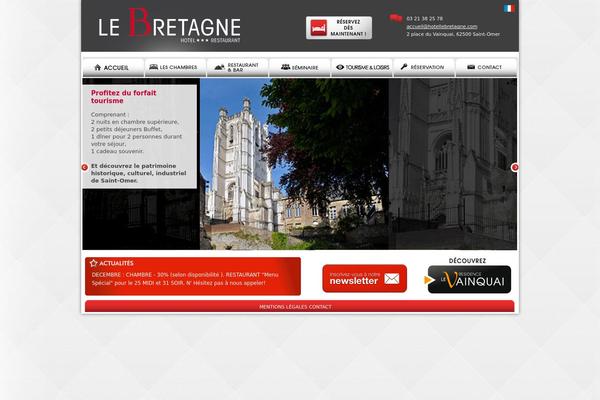Click the red phone icon in header
Screen dimensions: 600x400
[396, 18]
